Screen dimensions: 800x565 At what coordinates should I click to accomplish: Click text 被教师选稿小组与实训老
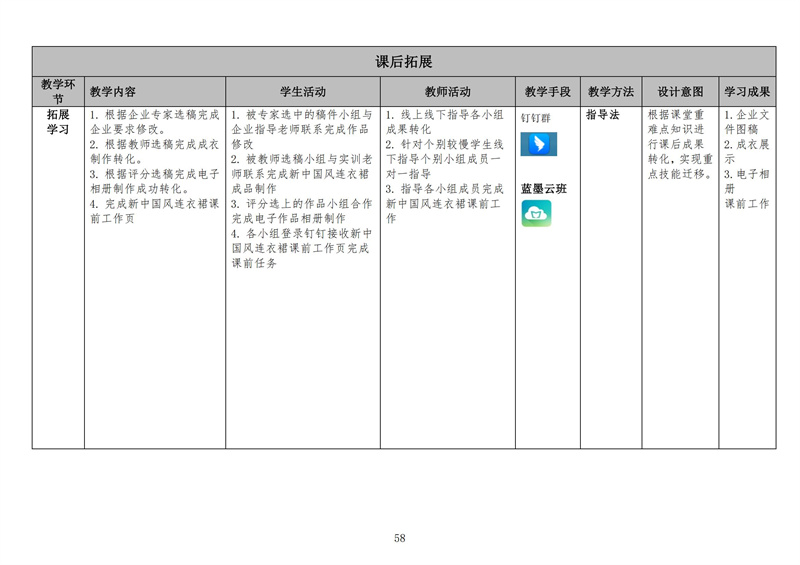coord(309,159)
